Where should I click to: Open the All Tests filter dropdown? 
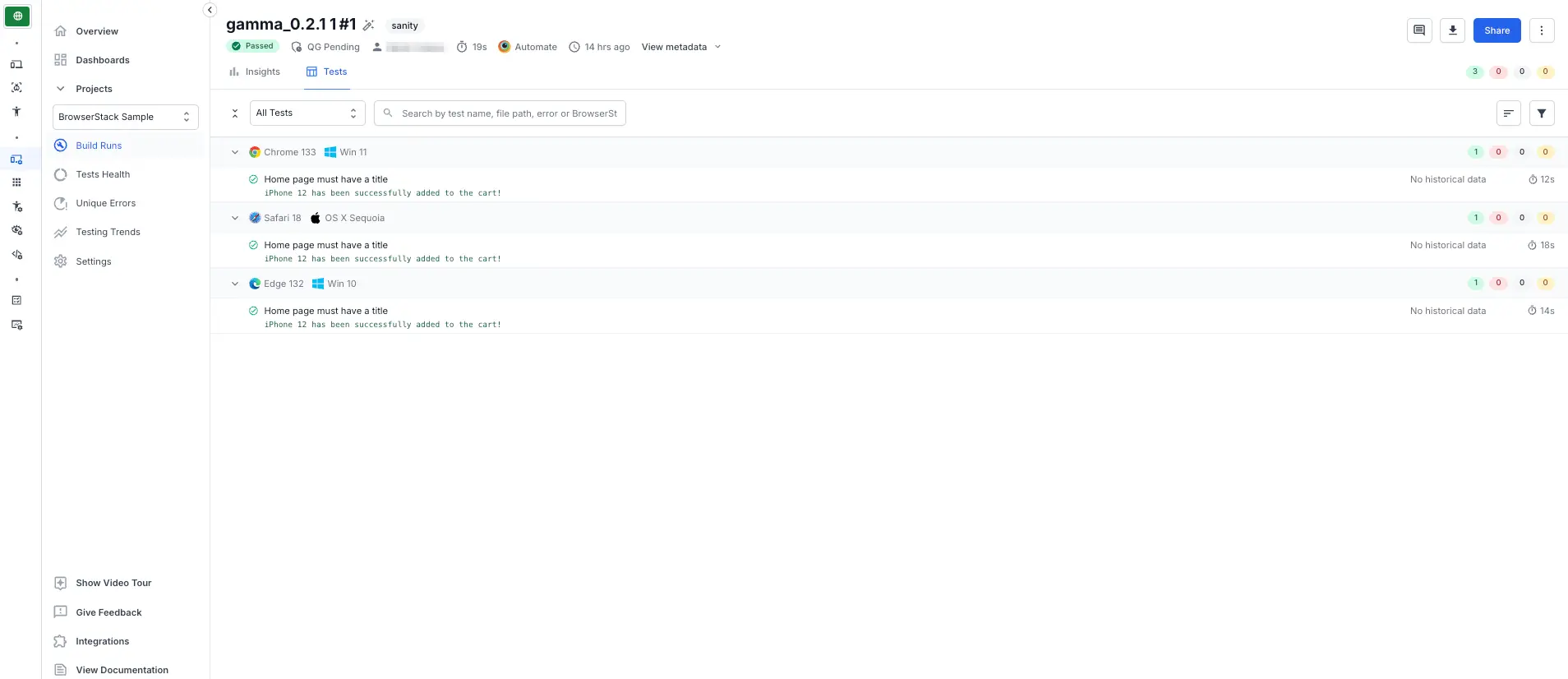[x=307, y=113]
